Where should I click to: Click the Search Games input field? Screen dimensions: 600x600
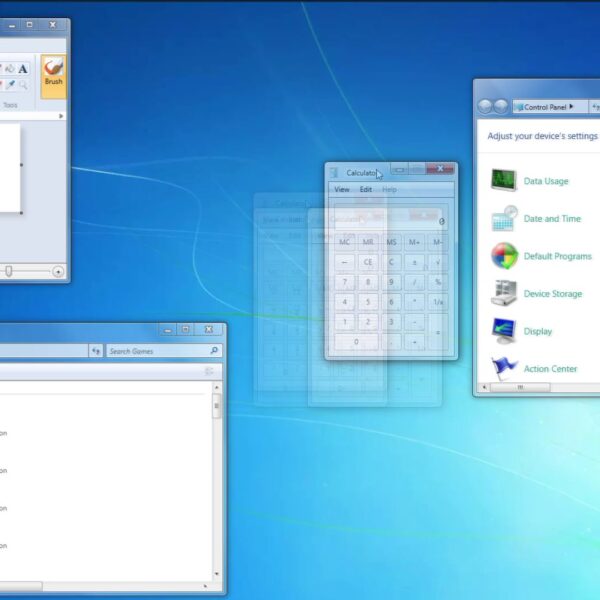click(164, 351)
